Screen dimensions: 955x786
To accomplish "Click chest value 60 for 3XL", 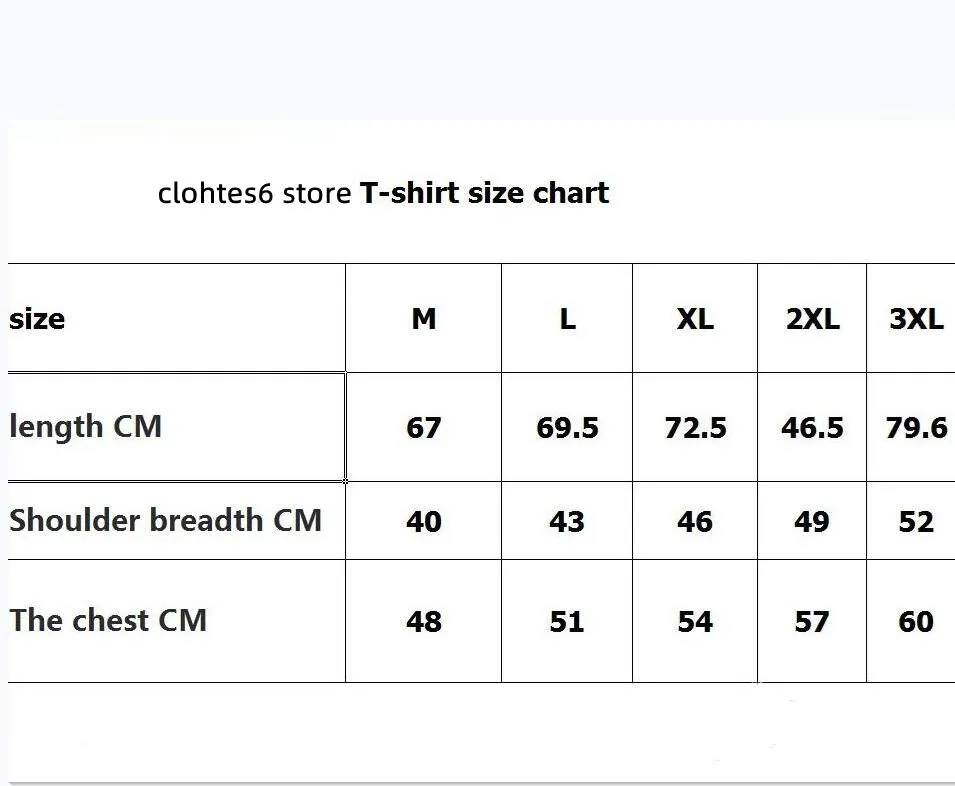I will 916,622.
